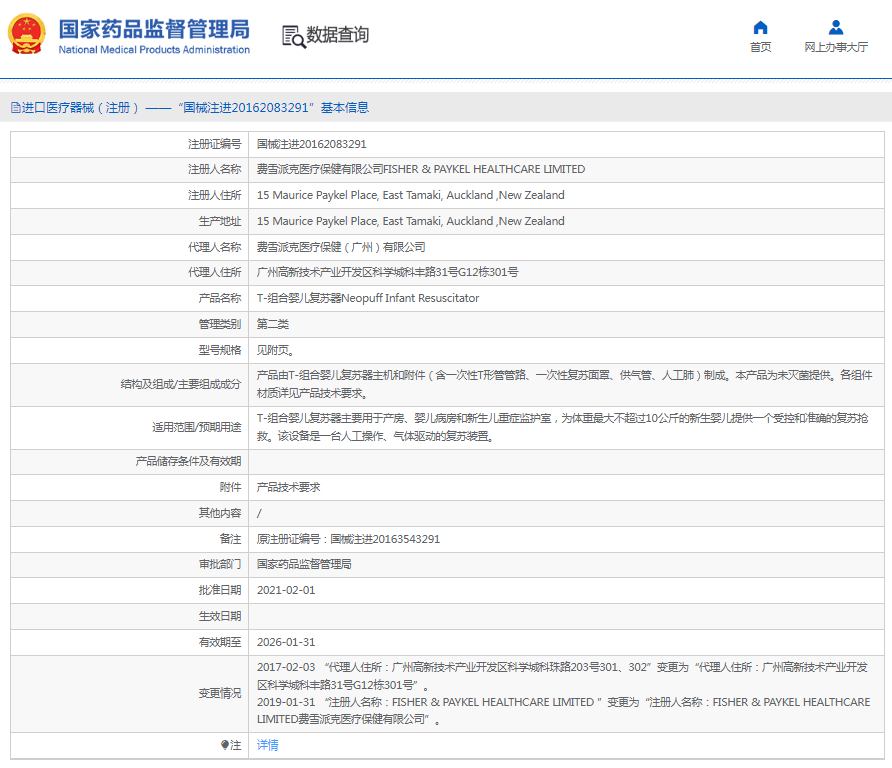Viewport: 892px width, 768px height.
Task: Open 首页 text link
Action: pyautogui.click(x=760, y=47)
